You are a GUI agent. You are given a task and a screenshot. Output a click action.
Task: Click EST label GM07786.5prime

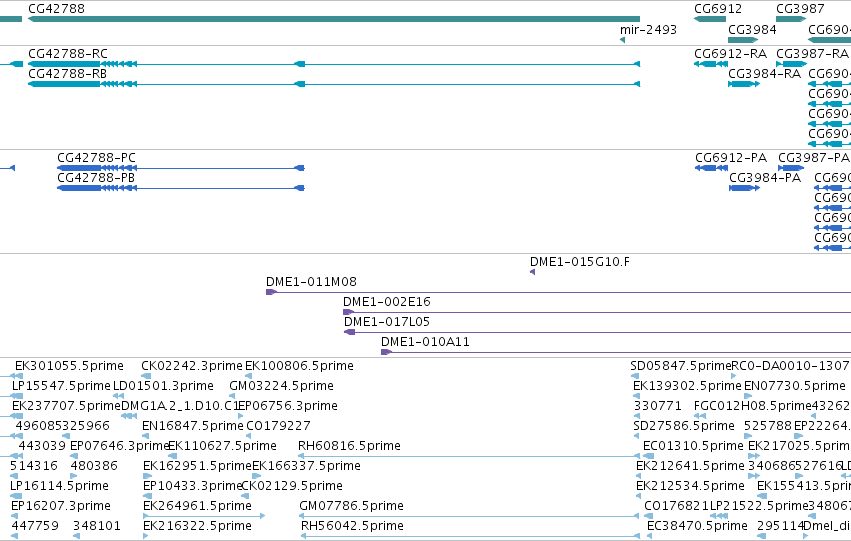[x=352, y=506]
